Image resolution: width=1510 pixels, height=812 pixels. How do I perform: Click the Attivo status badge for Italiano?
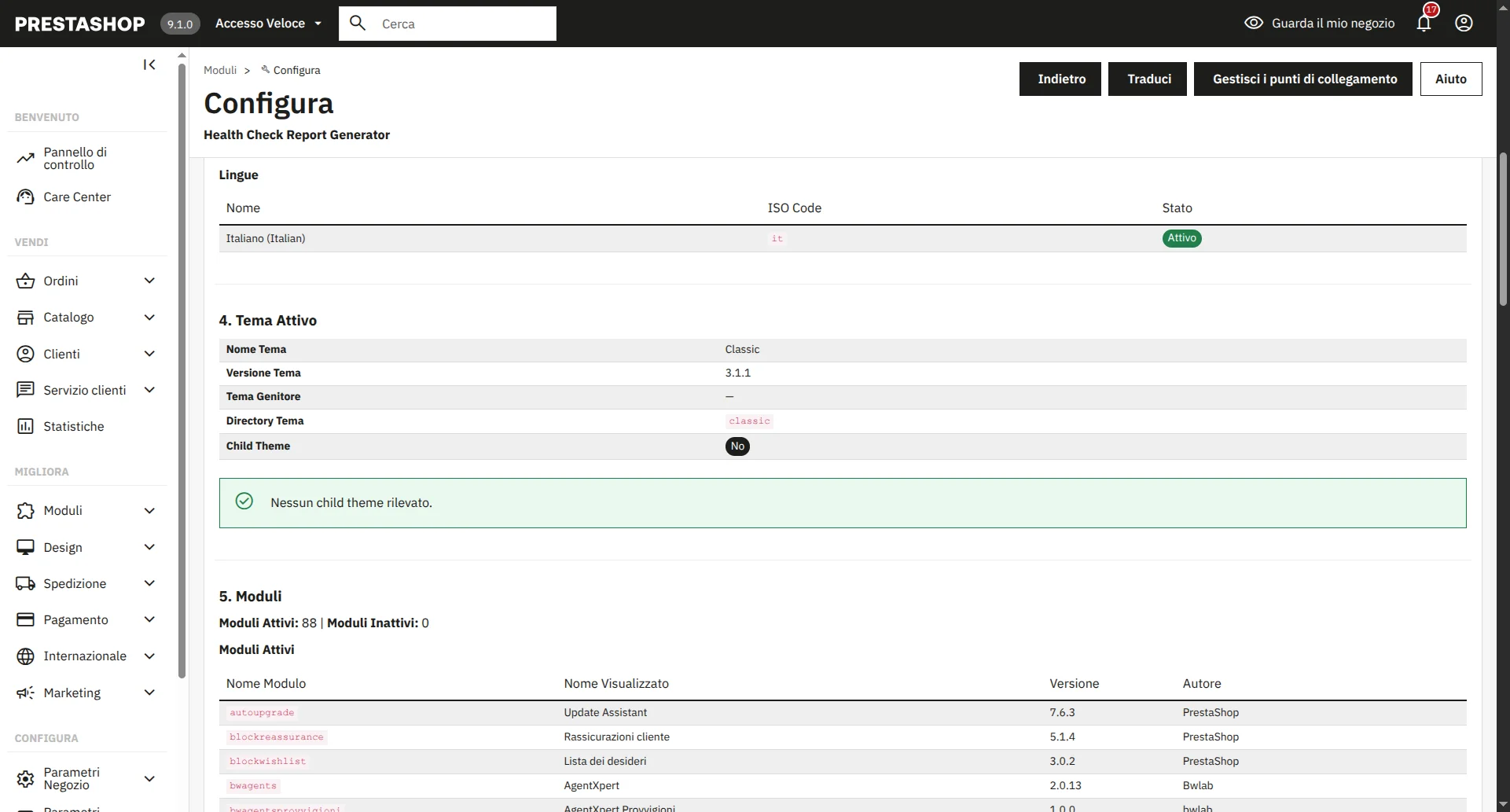click(x=1181, y=238)
